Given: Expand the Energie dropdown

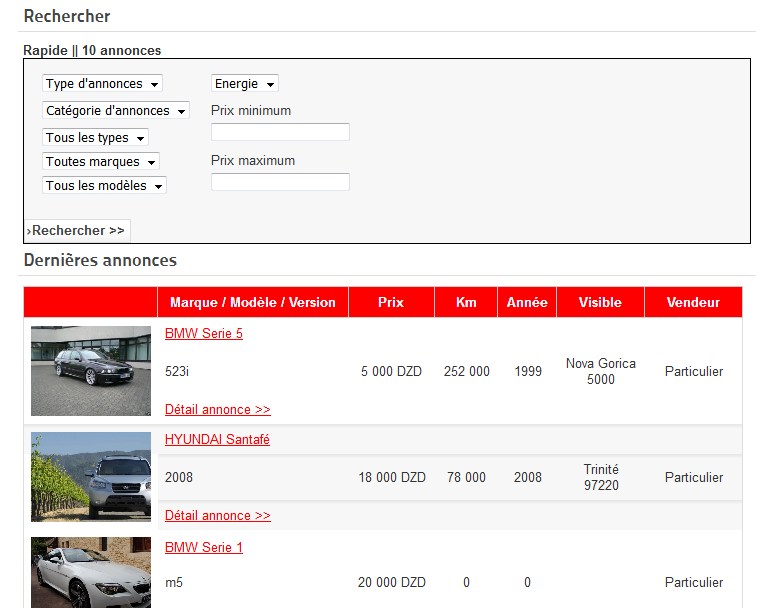Looking at the screenshot, I should (x=244, y=84).
